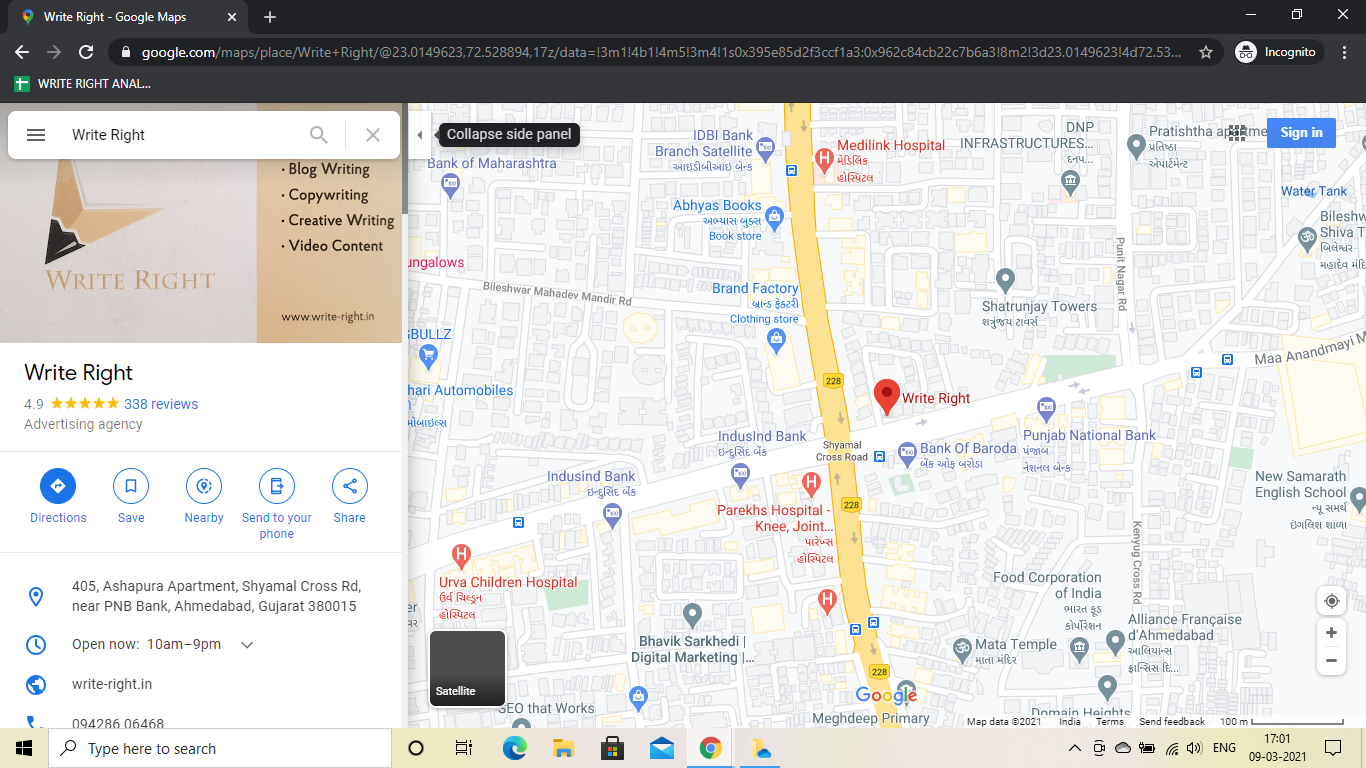Zoom in on the map
The width and height of the screenshot is (1366, 768).
point(1331,633)
